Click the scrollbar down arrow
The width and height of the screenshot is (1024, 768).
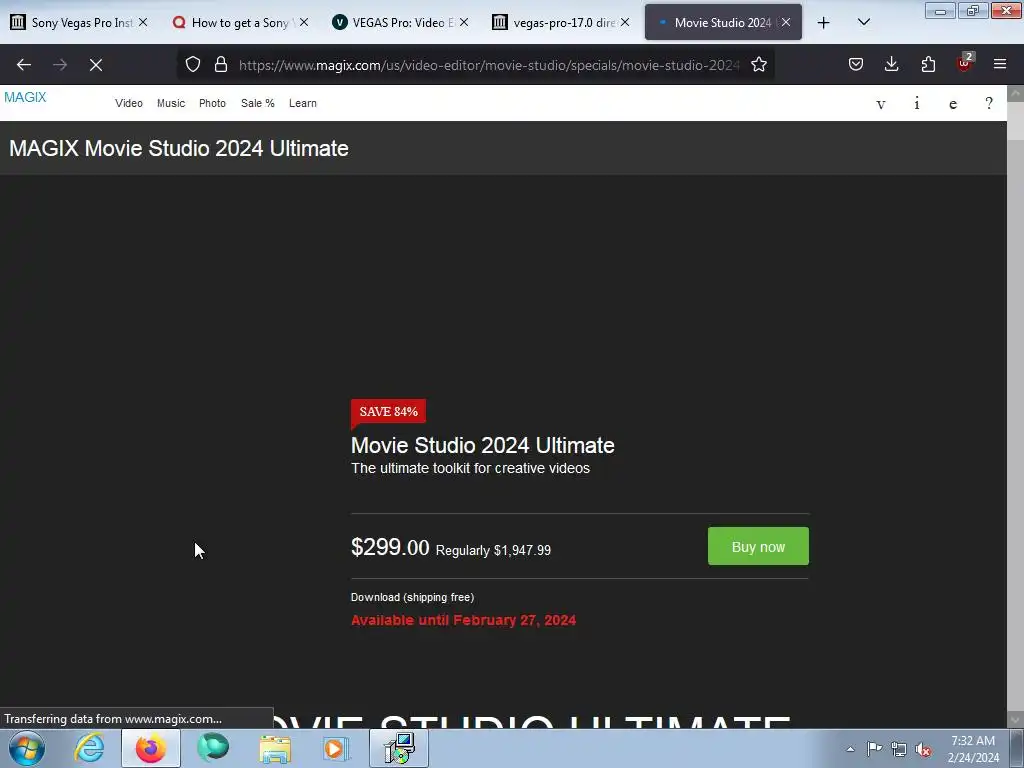coord(1016,720)
